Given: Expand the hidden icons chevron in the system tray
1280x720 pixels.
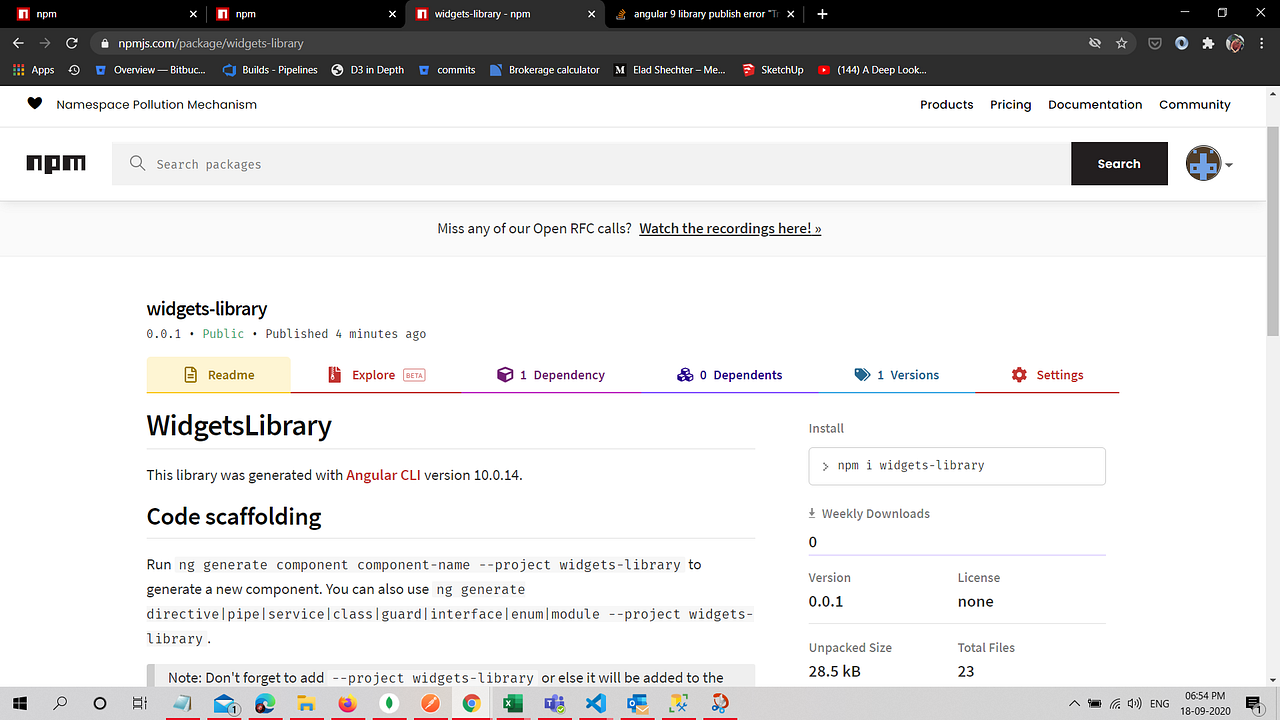Looking at the screenshot, I should tap(1074, 703).
